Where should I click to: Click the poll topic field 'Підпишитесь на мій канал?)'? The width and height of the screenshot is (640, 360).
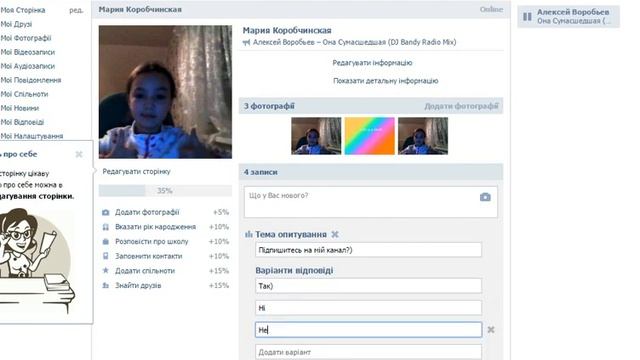pyautogui.click(x=368, y=250)
